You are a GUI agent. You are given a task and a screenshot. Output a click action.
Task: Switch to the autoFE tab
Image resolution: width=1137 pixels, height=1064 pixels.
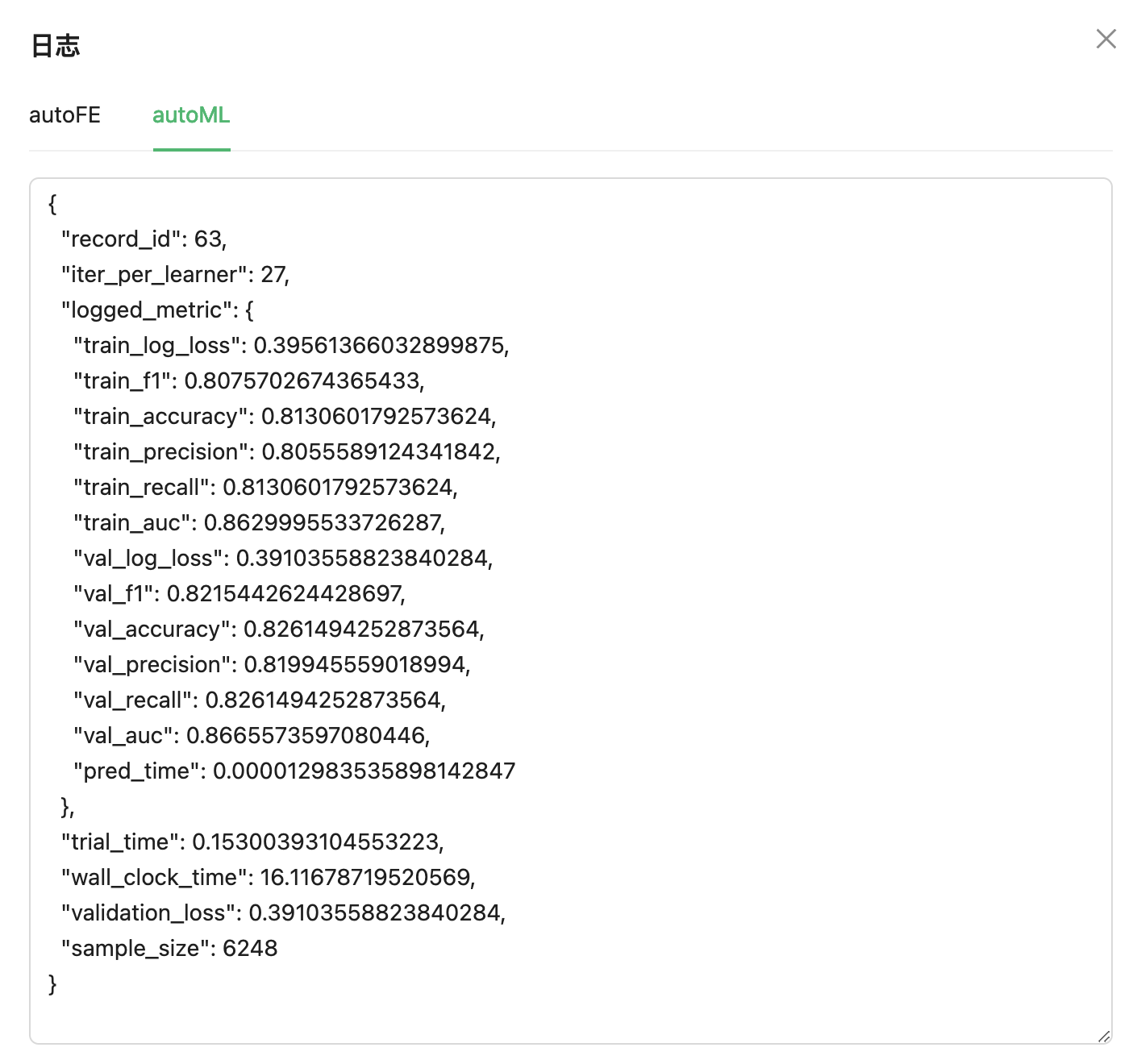pyautogui.click(x=65, y=115)
